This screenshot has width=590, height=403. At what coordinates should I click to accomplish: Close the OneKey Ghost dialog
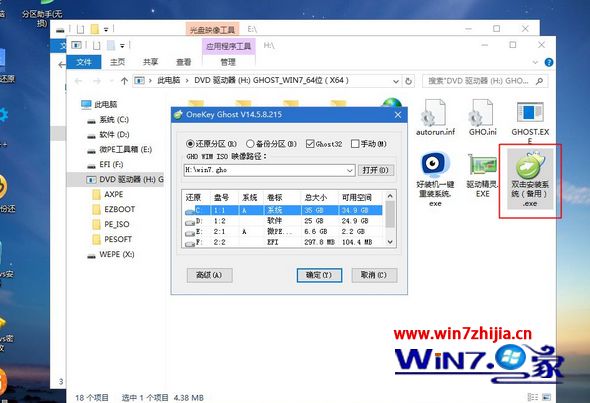point(398,115)
